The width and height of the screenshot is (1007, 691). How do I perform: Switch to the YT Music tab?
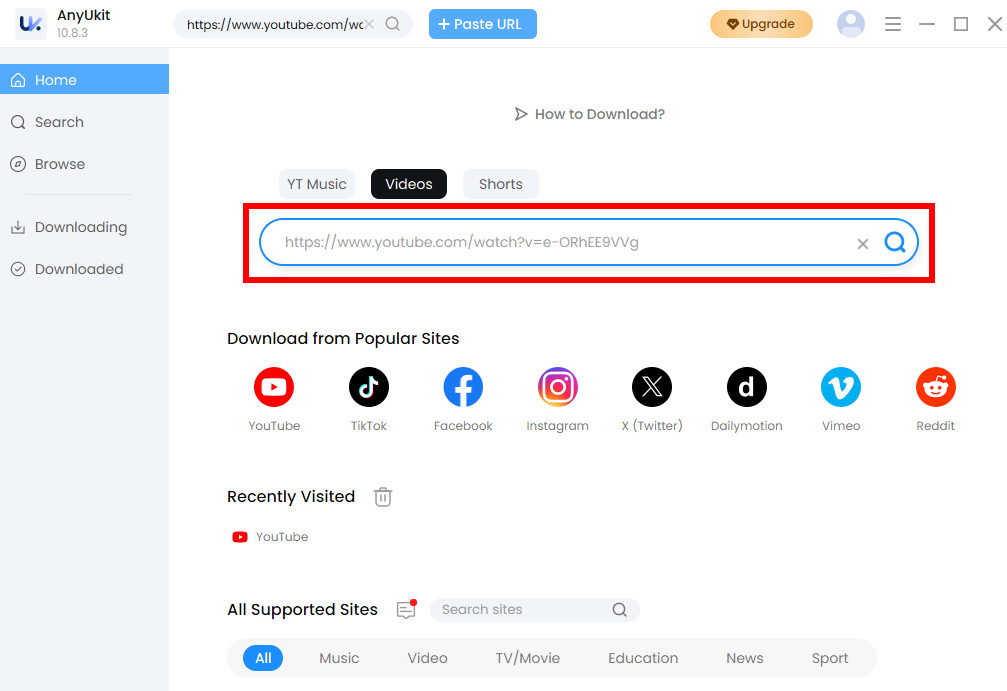pyautogui.click(x=317, y=184)
